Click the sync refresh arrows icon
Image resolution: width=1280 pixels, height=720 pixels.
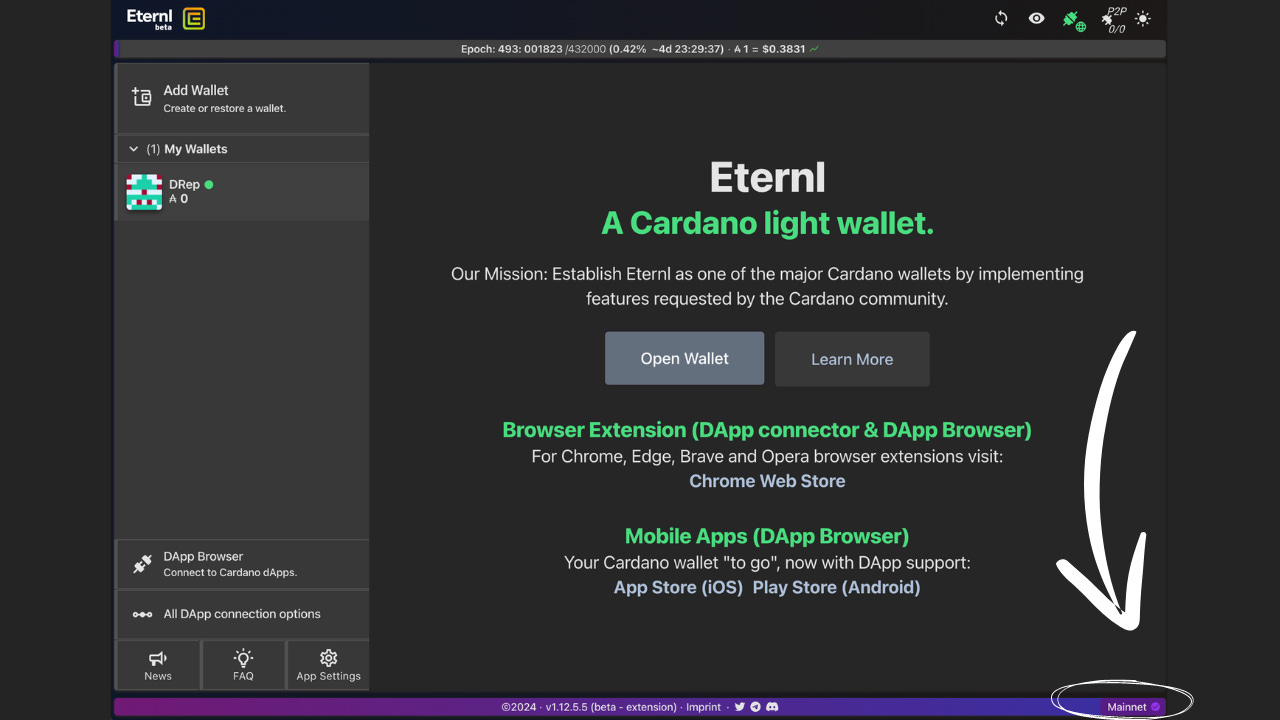(x=1001, y=18)
